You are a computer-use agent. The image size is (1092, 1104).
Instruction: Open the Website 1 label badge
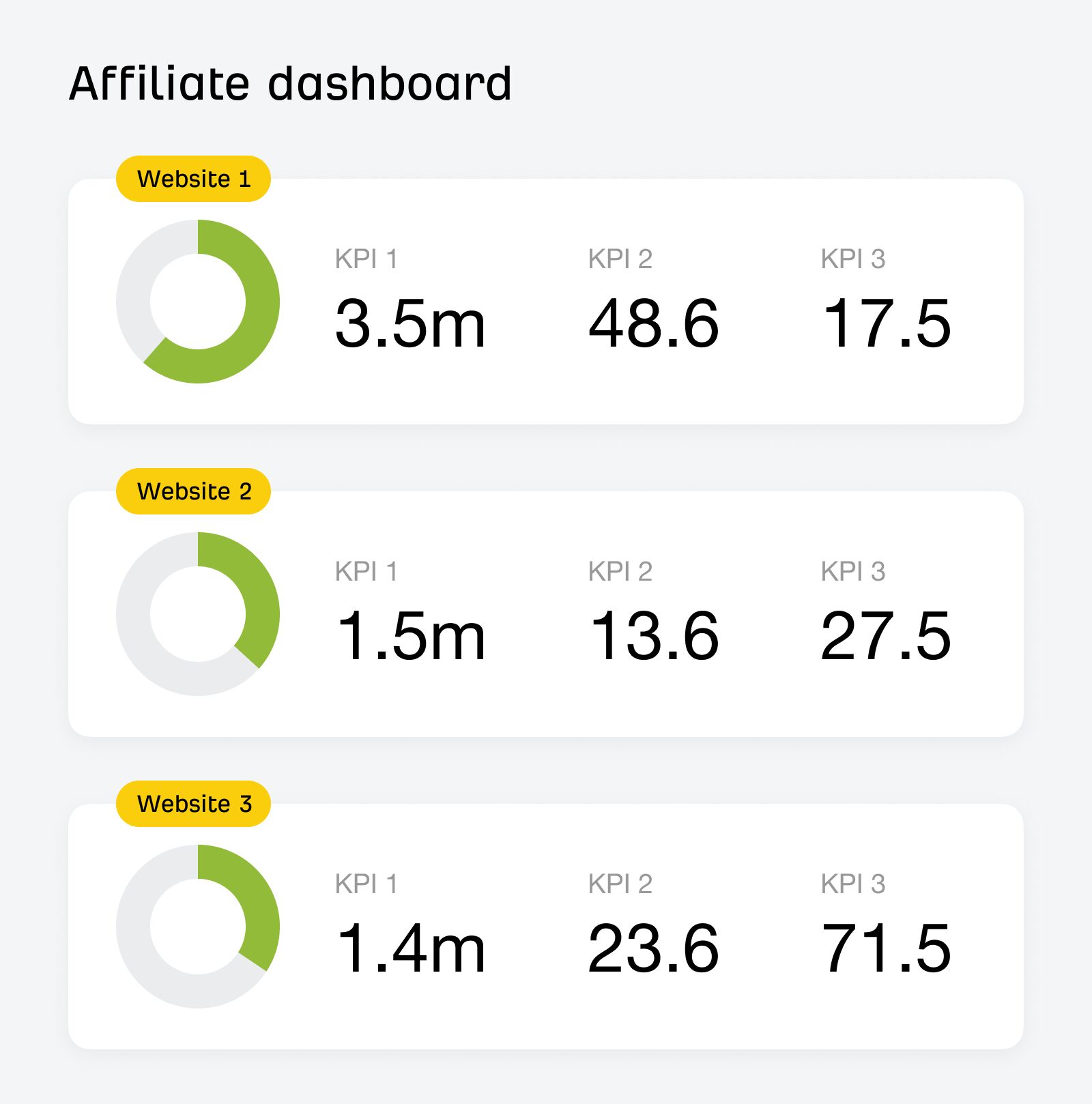(195, 179)
